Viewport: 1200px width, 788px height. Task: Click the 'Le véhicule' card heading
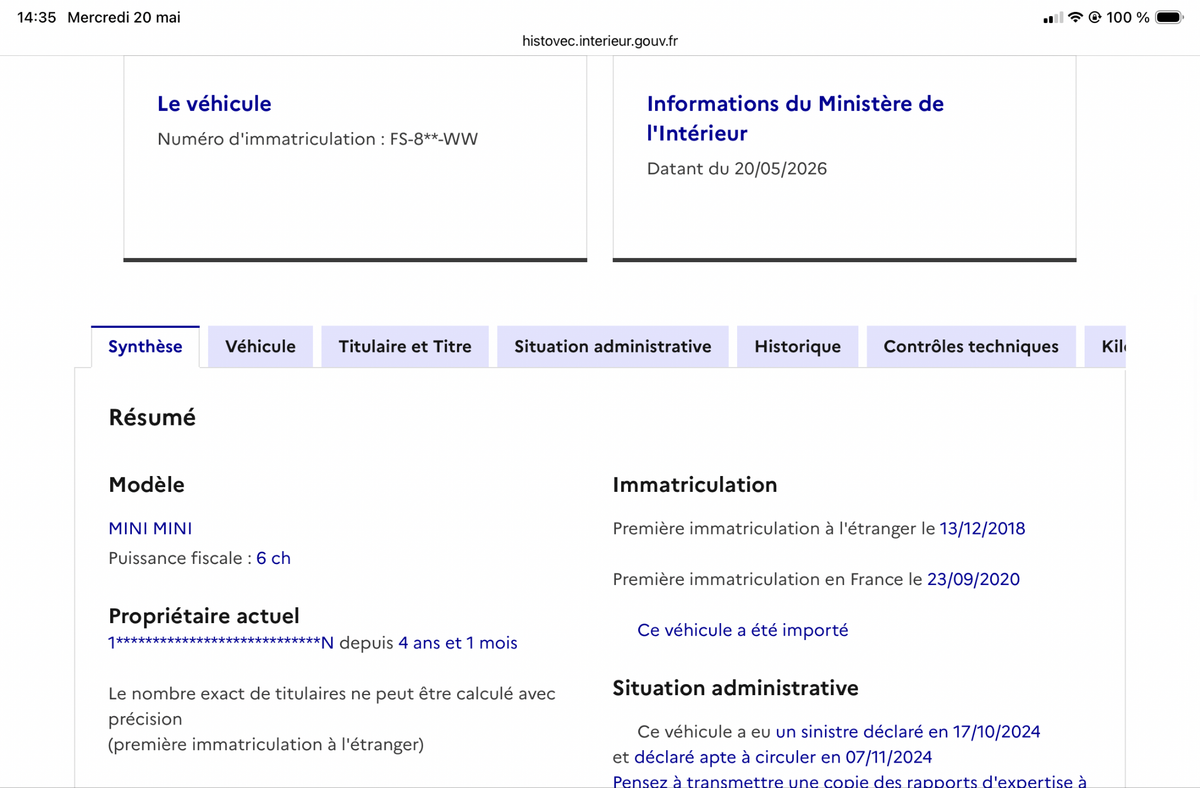214,104
